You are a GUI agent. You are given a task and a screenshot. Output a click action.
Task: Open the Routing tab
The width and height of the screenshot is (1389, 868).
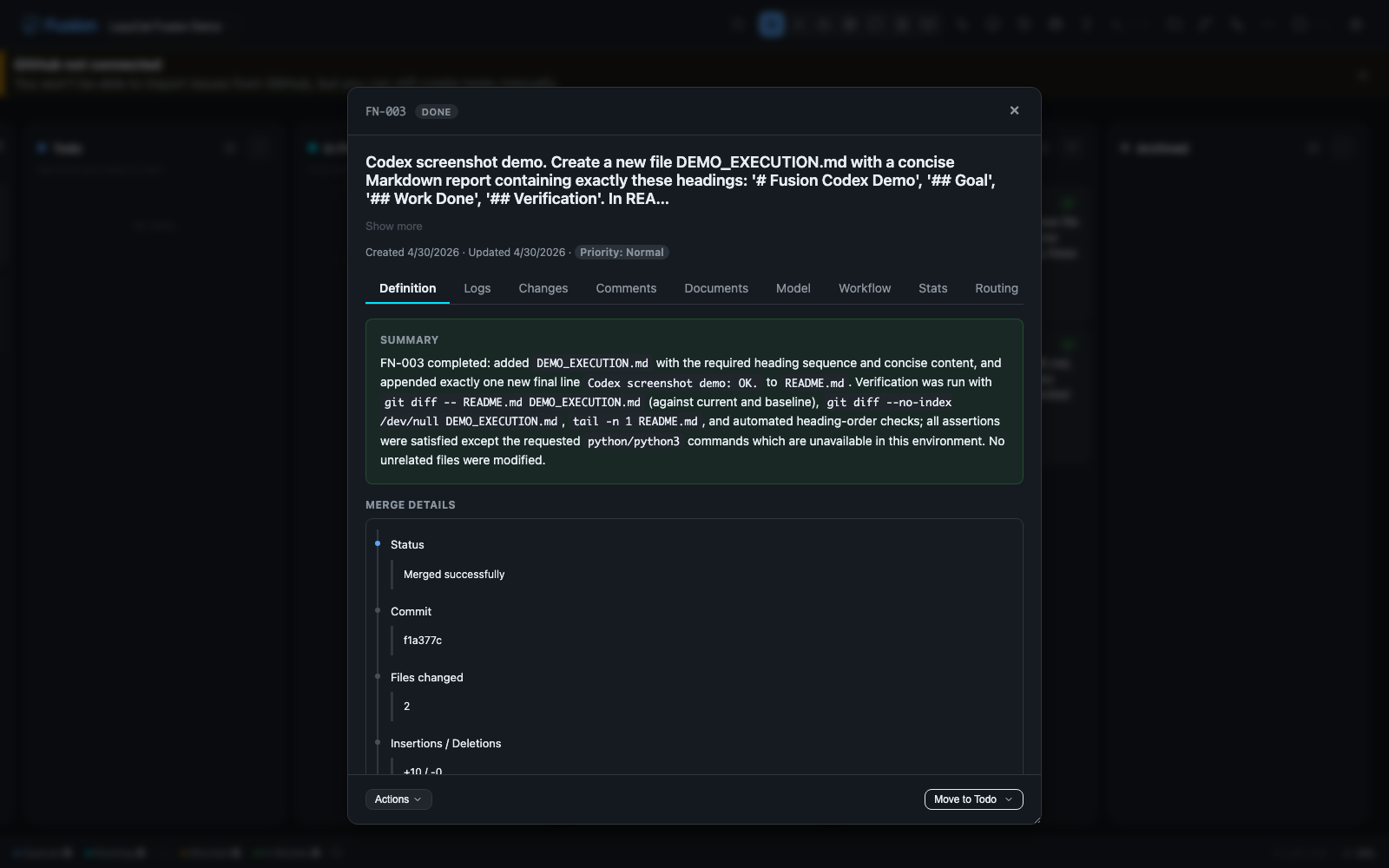point(997,288)
